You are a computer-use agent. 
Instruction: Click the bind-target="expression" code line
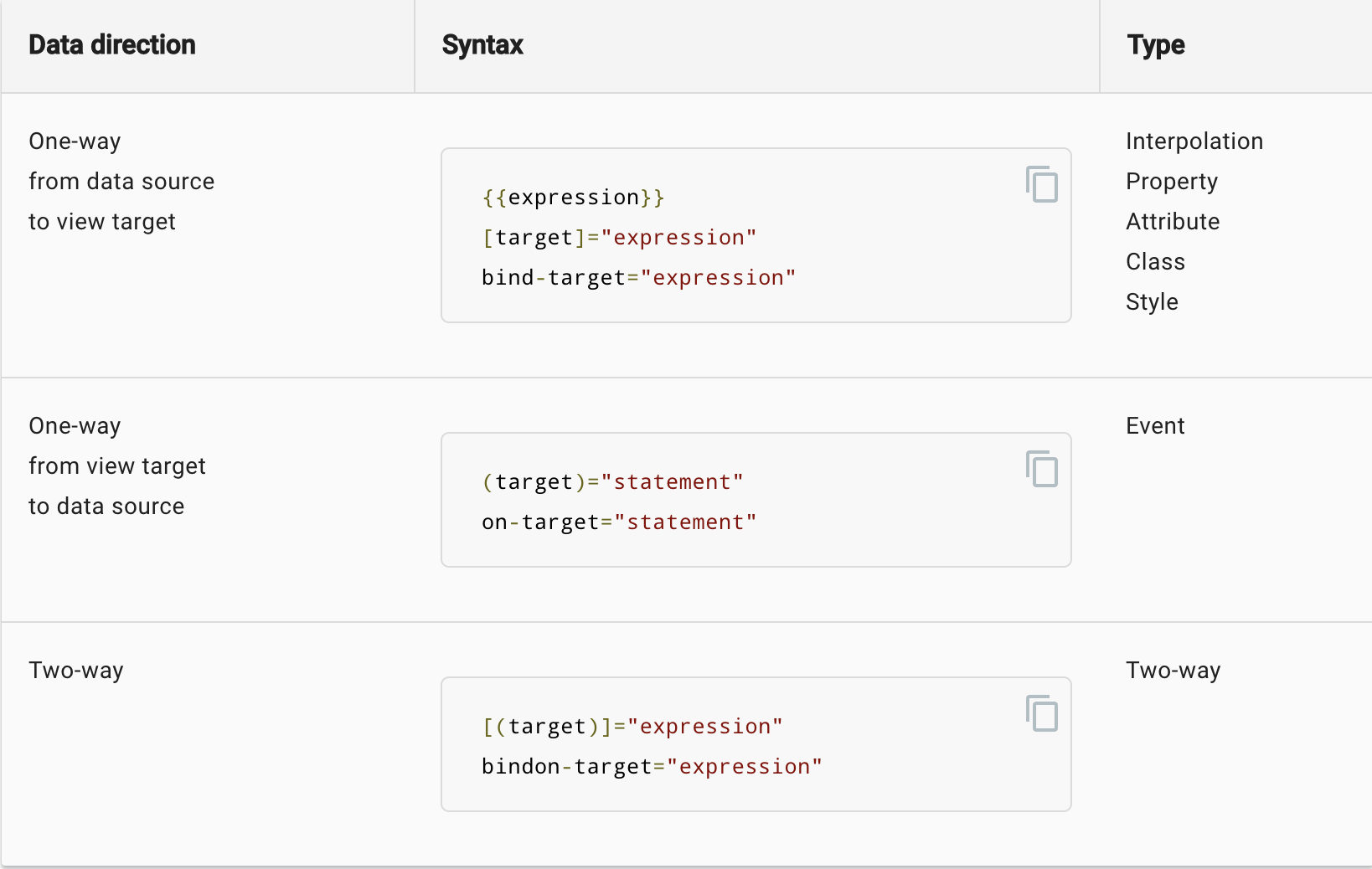638,278
